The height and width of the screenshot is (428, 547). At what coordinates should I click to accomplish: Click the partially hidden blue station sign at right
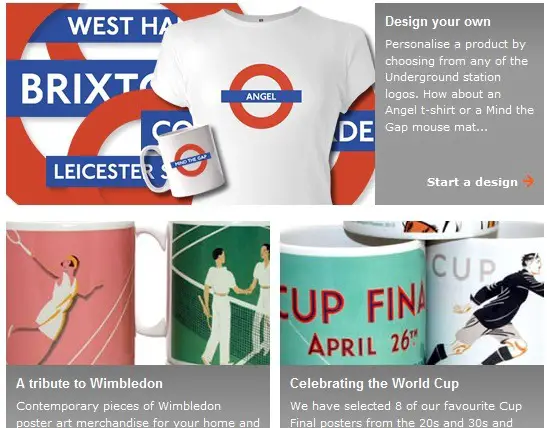pyautogui.click(x=353, y=131)
